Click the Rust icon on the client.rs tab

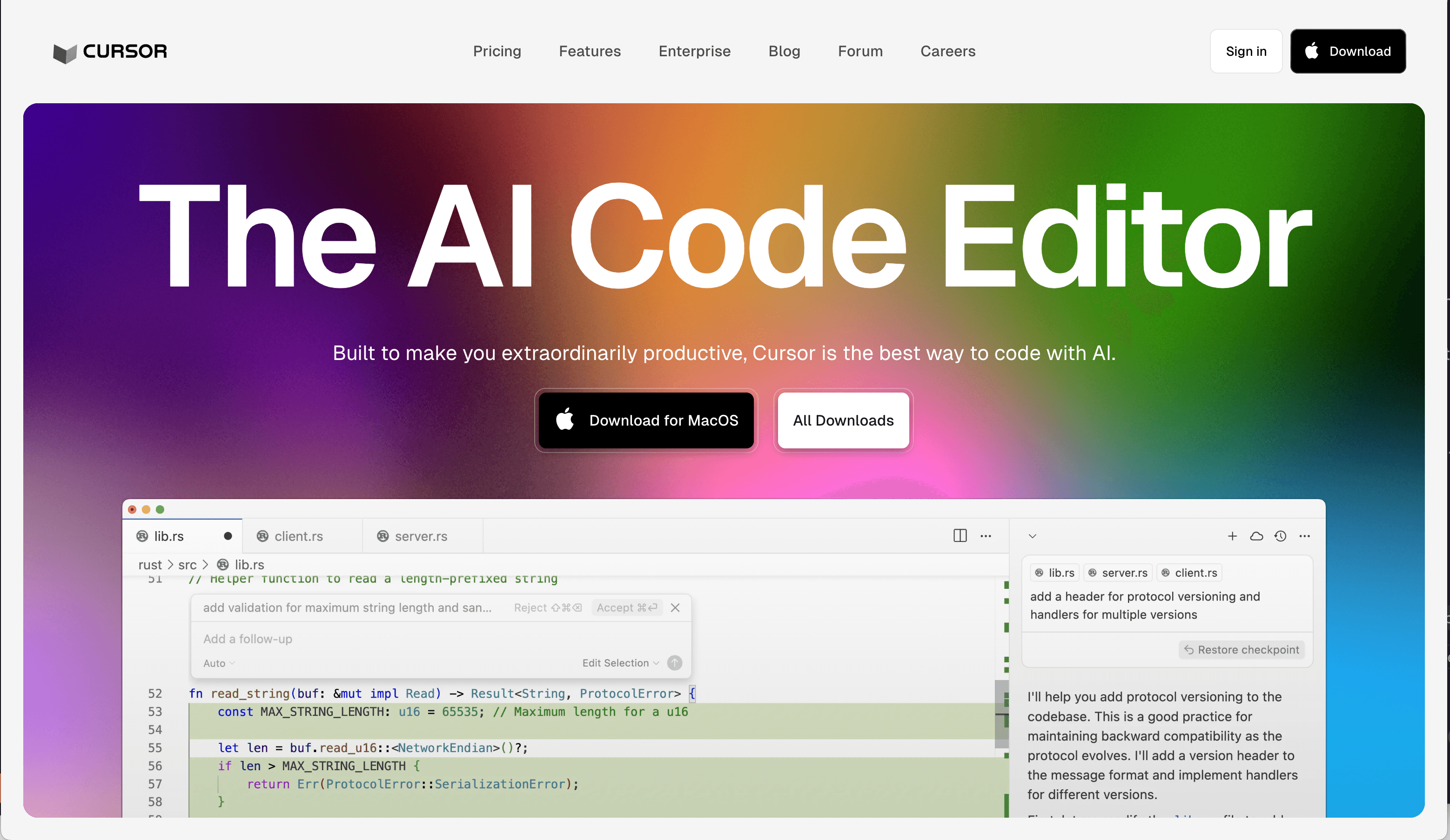pos(263,536)
